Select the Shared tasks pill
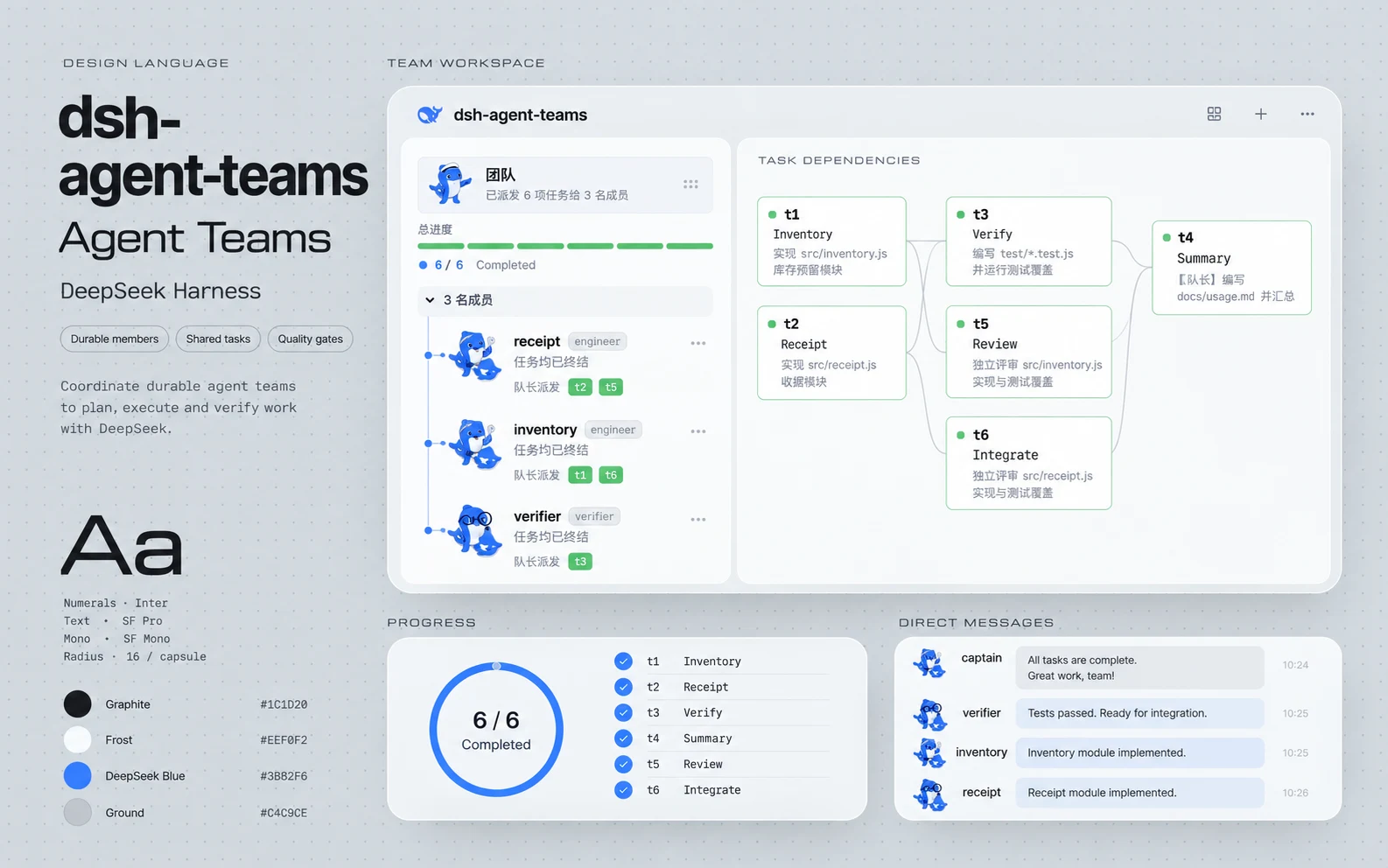Viewport: 1388px width, 868px height. 218,339
